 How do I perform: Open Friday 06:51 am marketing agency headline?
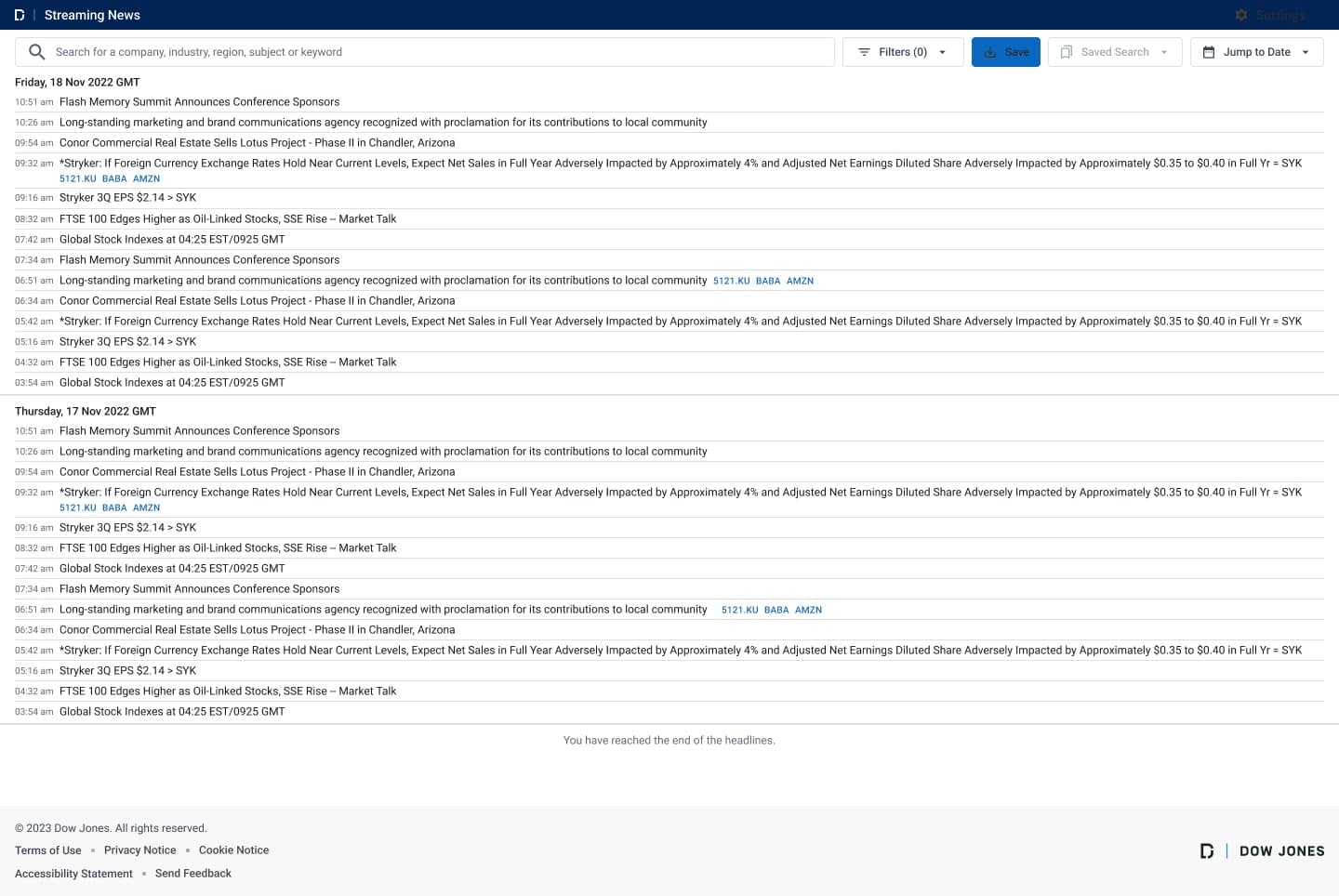pyautogui.click(x=383, y=281)
